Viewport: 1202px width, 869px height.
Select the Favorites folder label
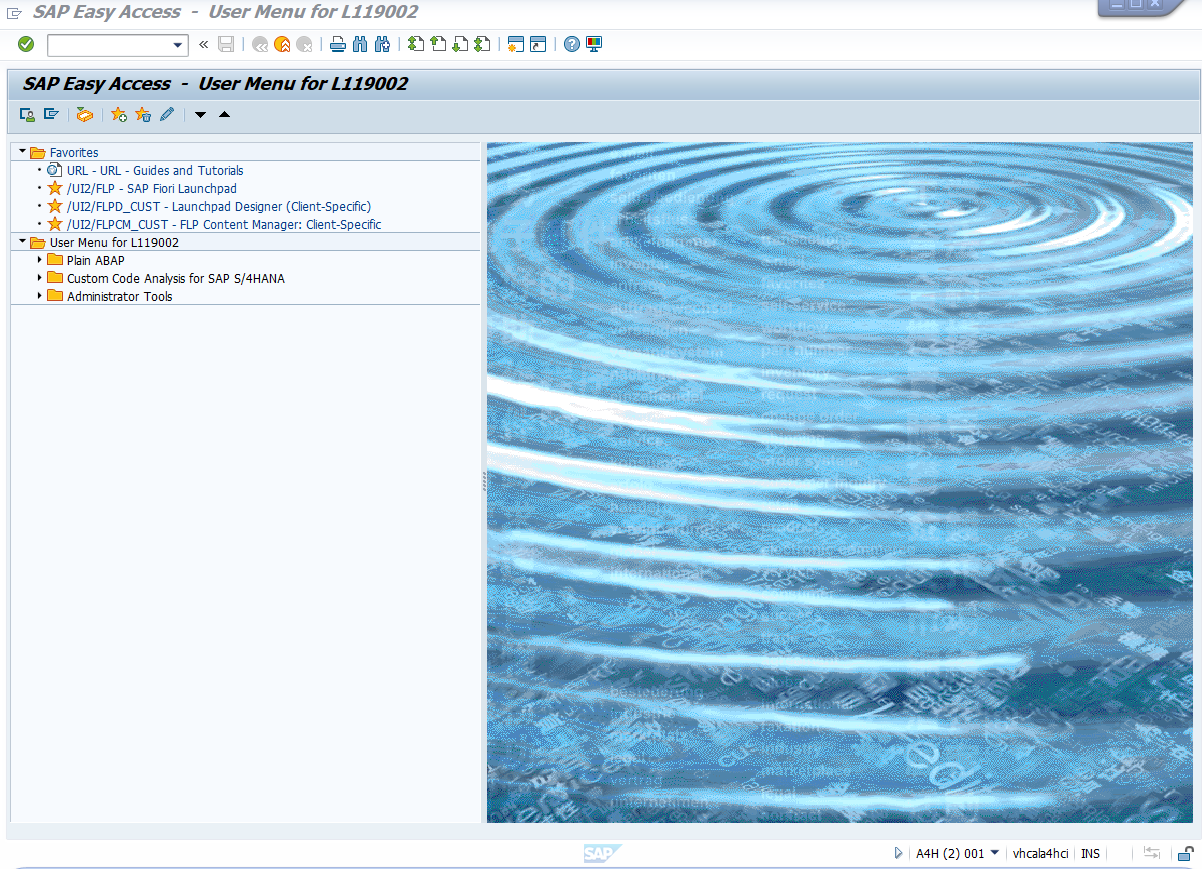(x=74, y=153)
